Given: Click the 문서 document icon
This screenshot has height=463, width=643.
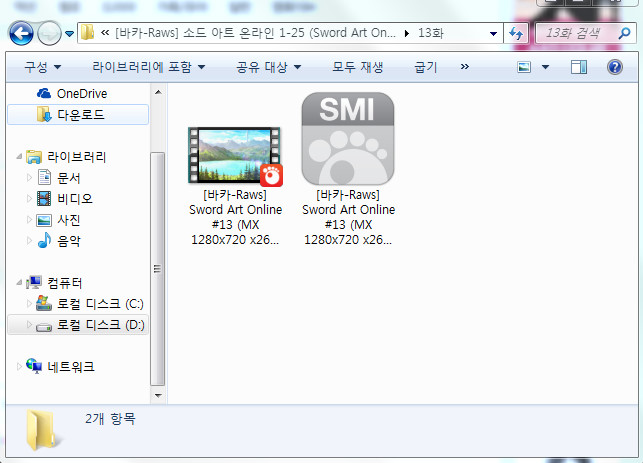Looking at the screenshot, I should click(x=44, y=178).
